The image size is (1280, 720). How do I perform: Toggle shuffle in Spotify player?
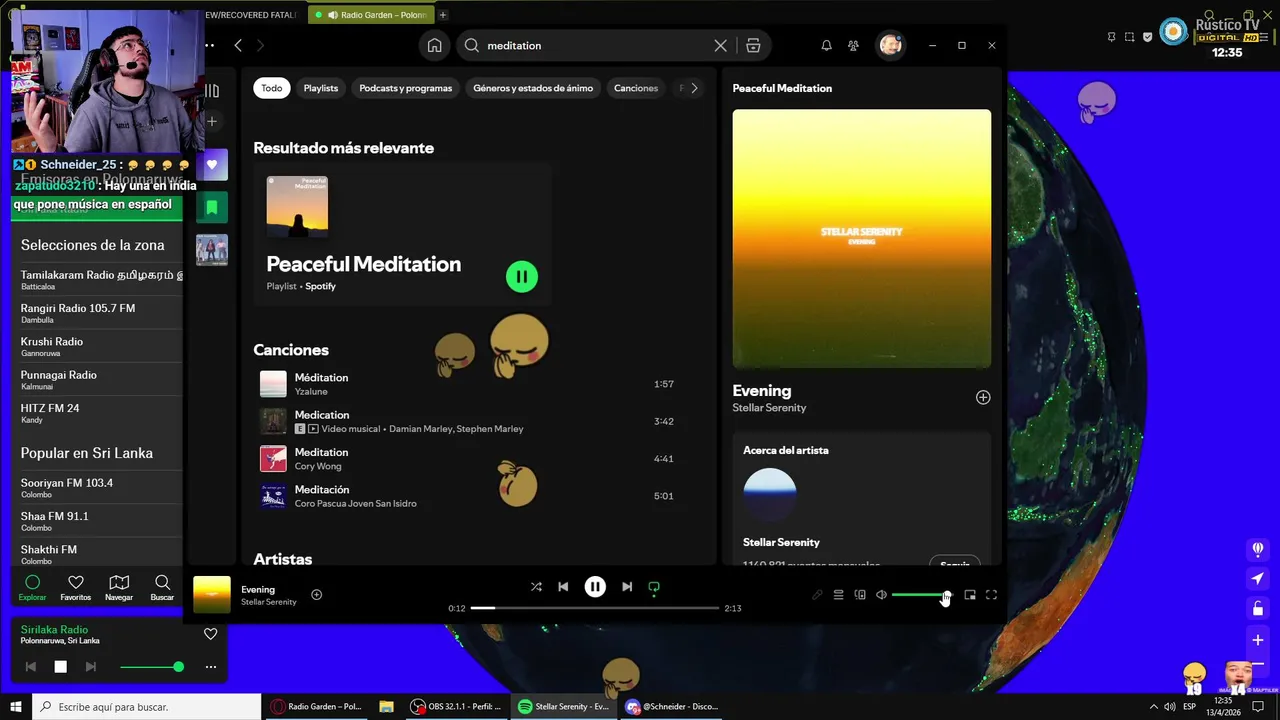tap(536, 587)
